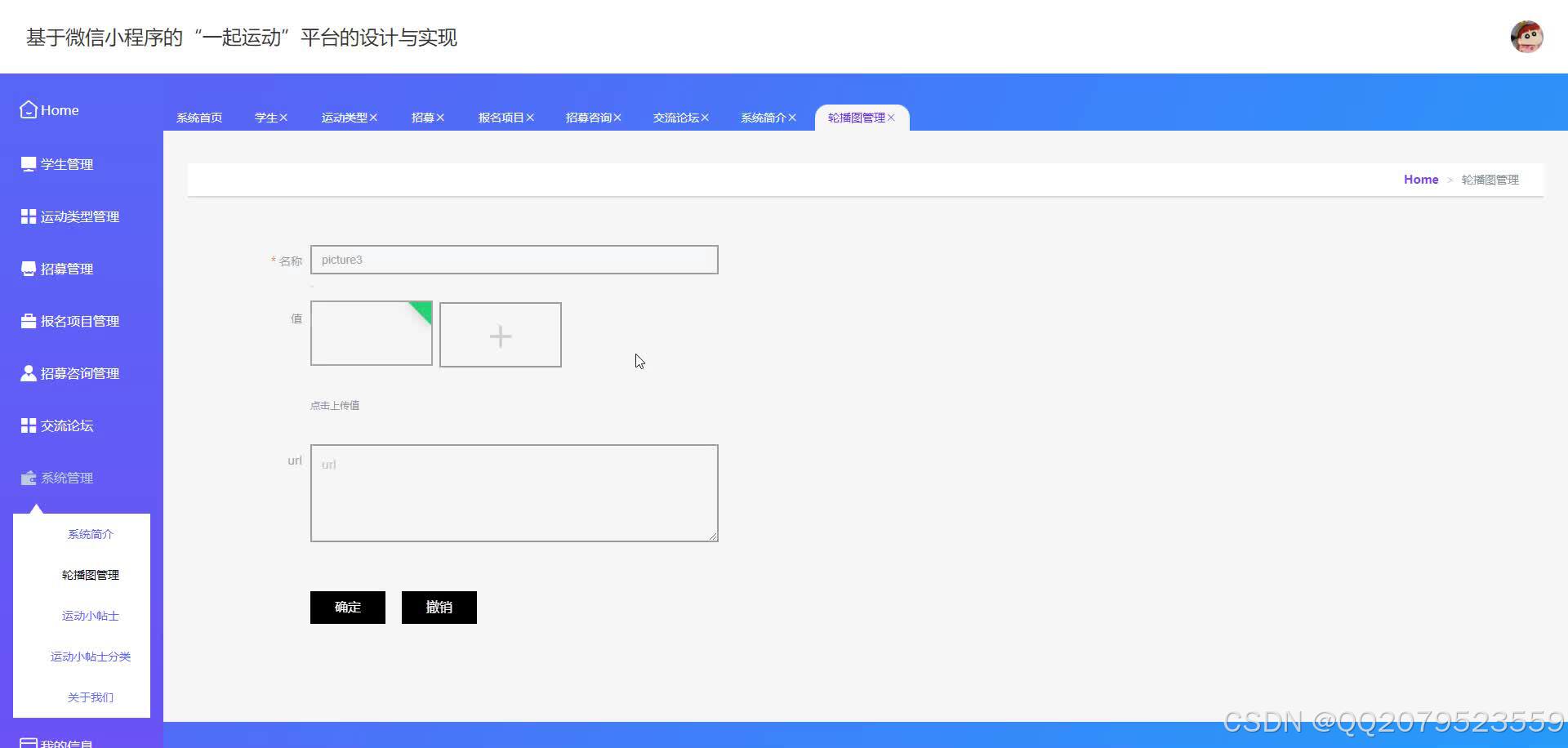Screen dimensions: 1568x748
Task: Switch to the 运动类型 tab
Action: [x=344, y=118]
